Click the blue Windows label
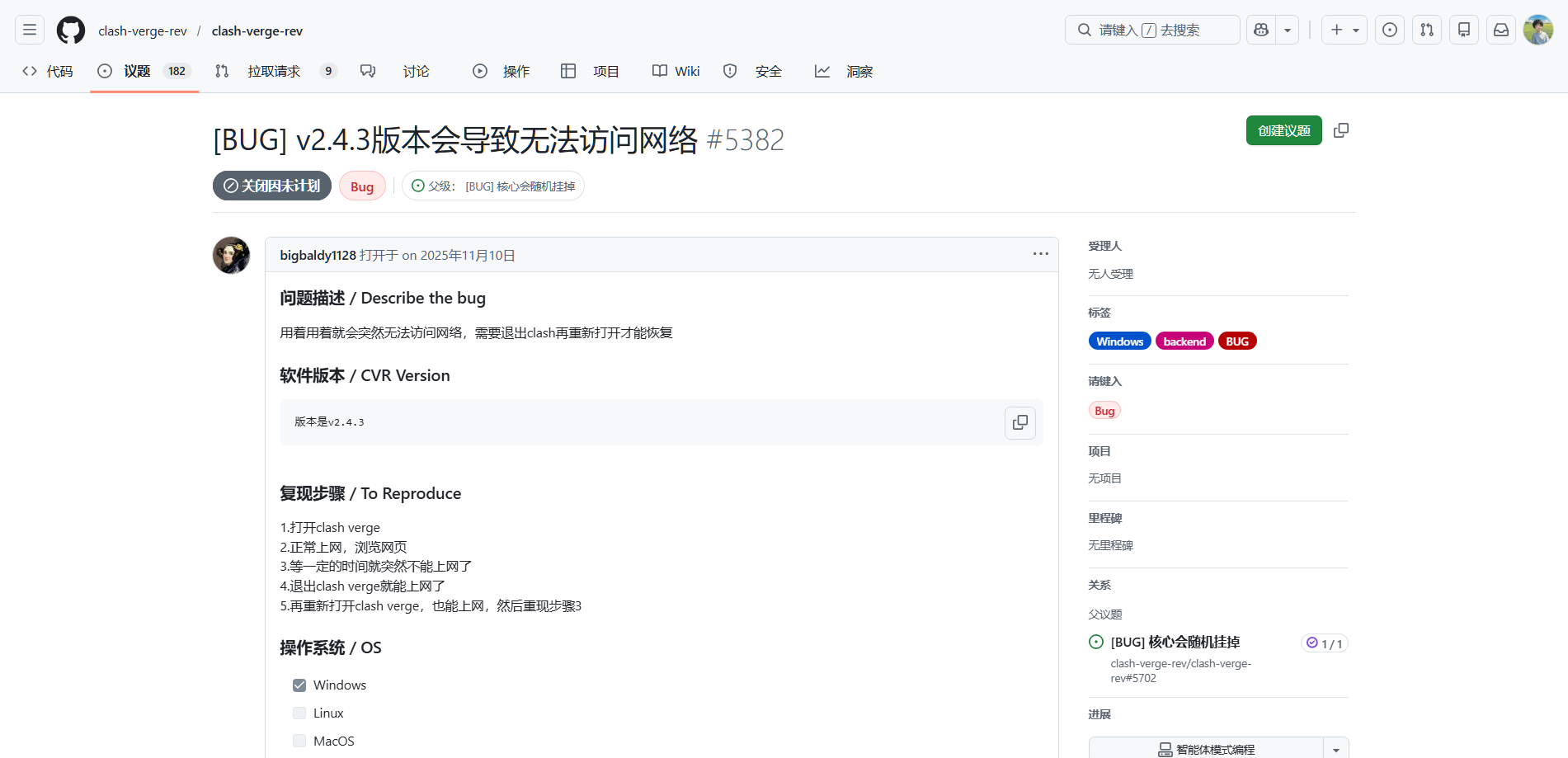 click(1119, 341)
